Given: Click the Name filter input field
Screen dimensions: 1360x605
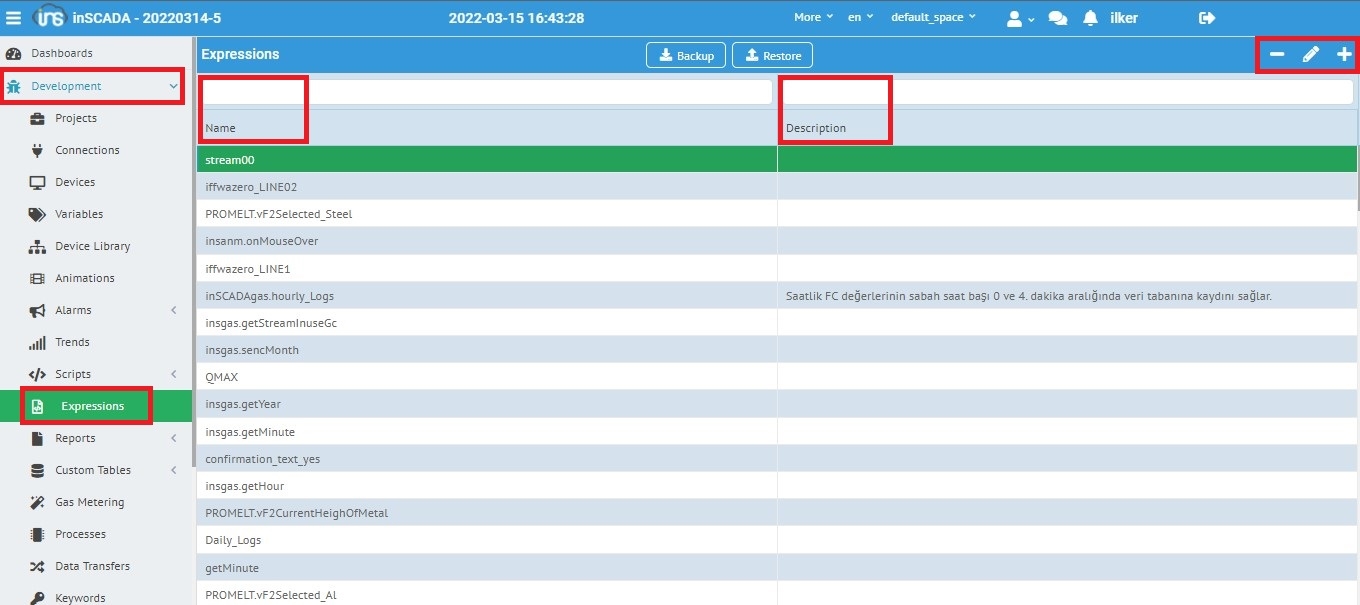Looking at the screenshot, I should point(486,92).
